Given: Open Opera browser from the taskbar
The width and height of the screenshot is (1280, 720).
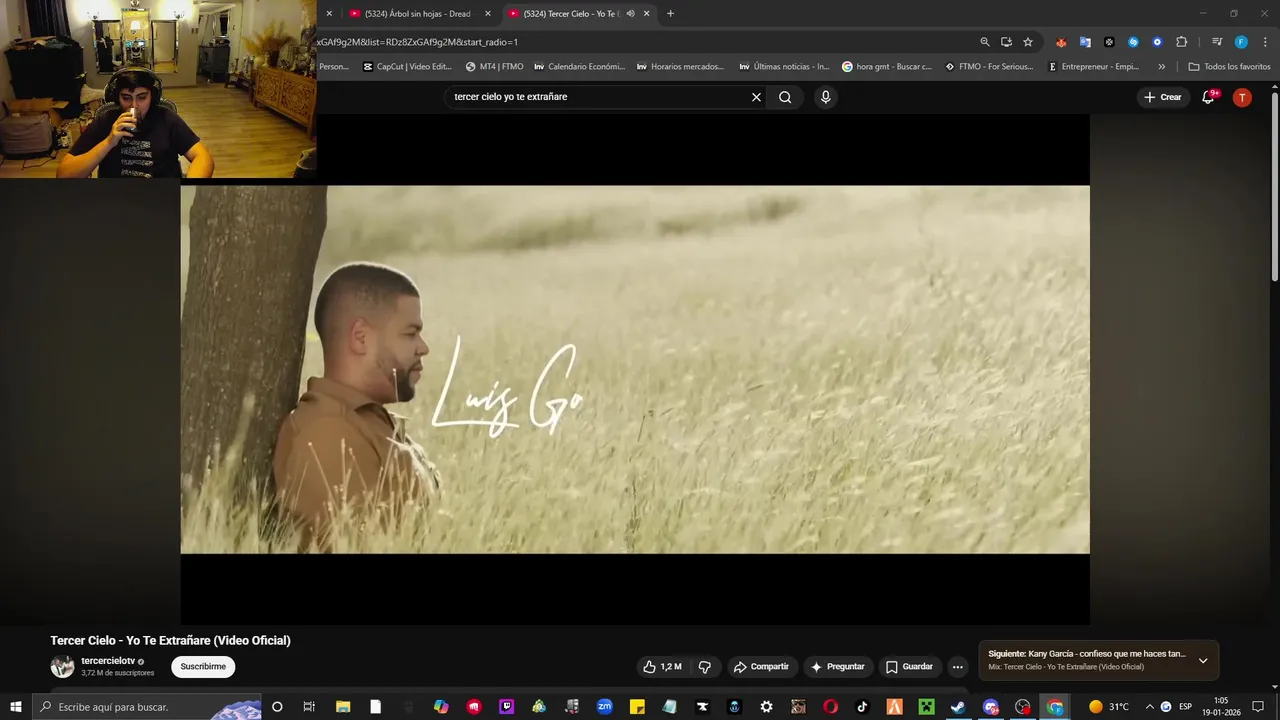Looking at the screenshot, I should [x=830, y=707].
